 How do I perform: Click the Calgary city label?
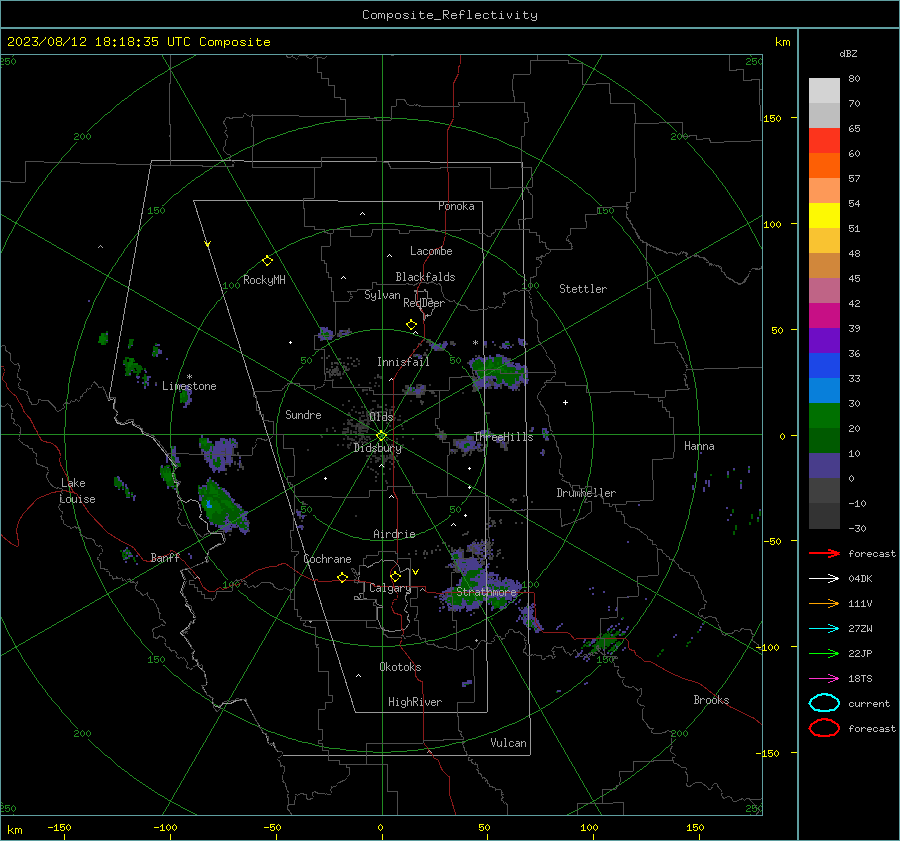tap(390, 588)
